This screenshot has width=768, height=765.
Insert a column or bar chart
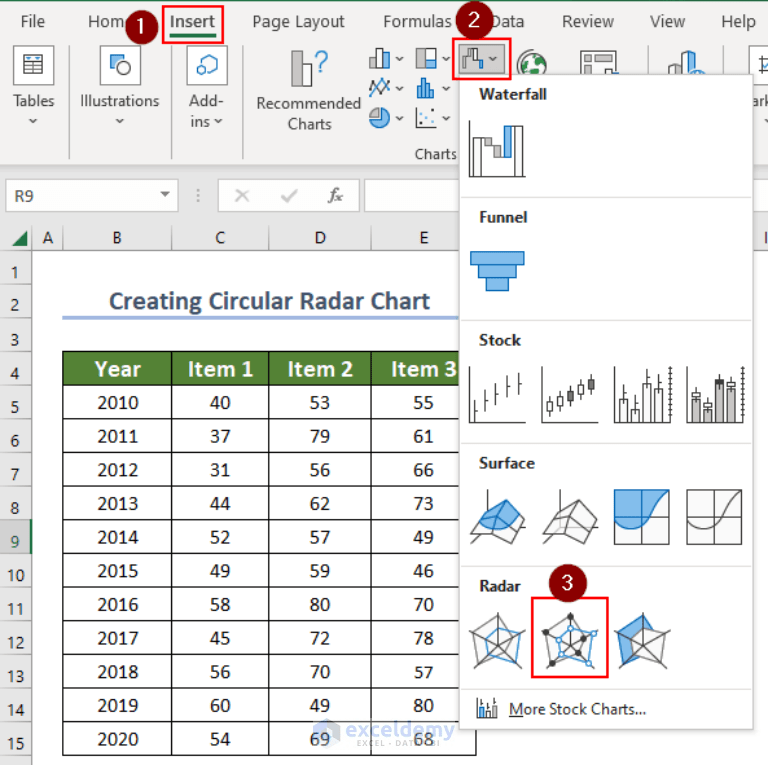pos(380,59)
